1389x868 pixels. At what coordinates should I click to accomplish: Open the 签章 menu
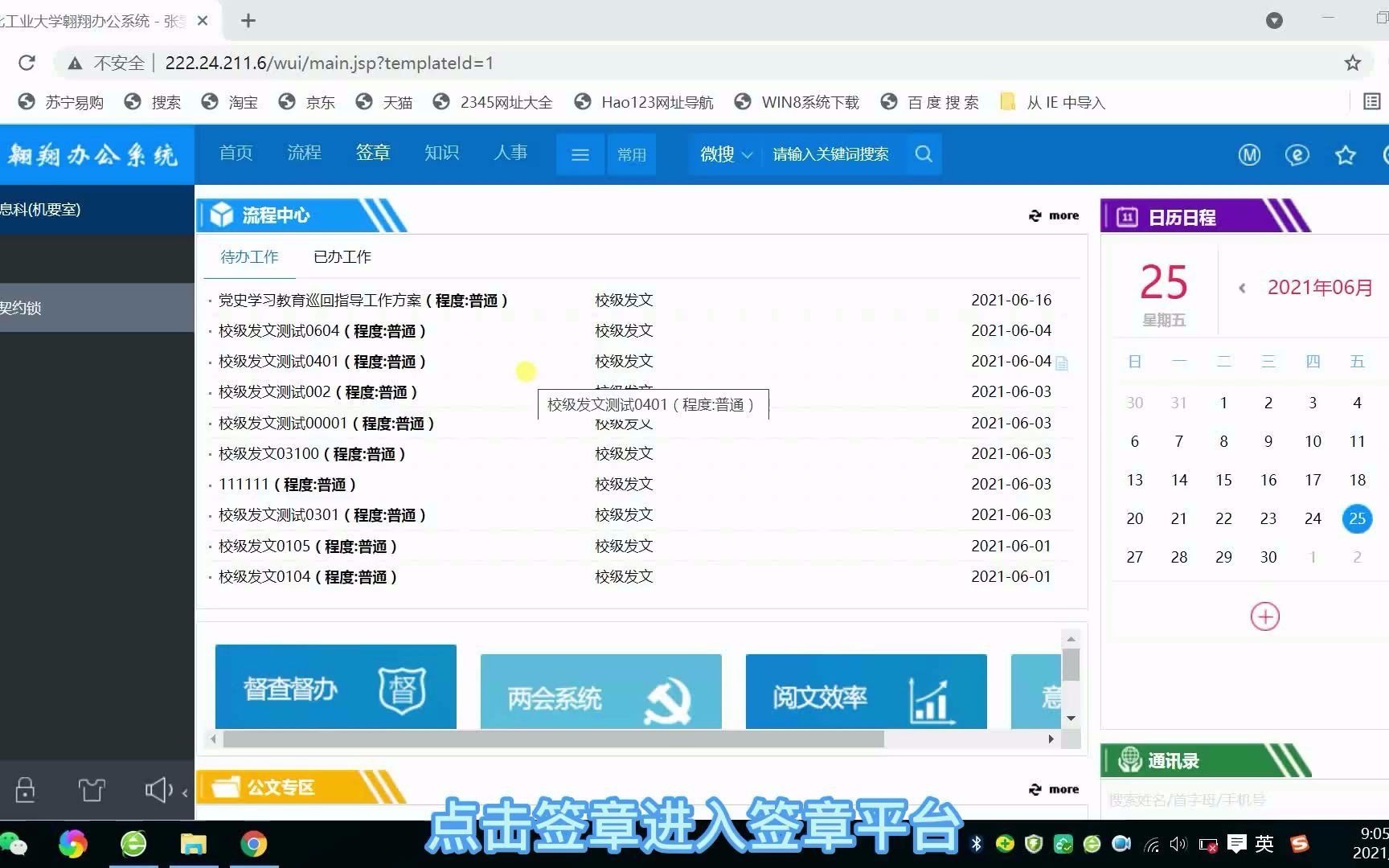(373, 153)
